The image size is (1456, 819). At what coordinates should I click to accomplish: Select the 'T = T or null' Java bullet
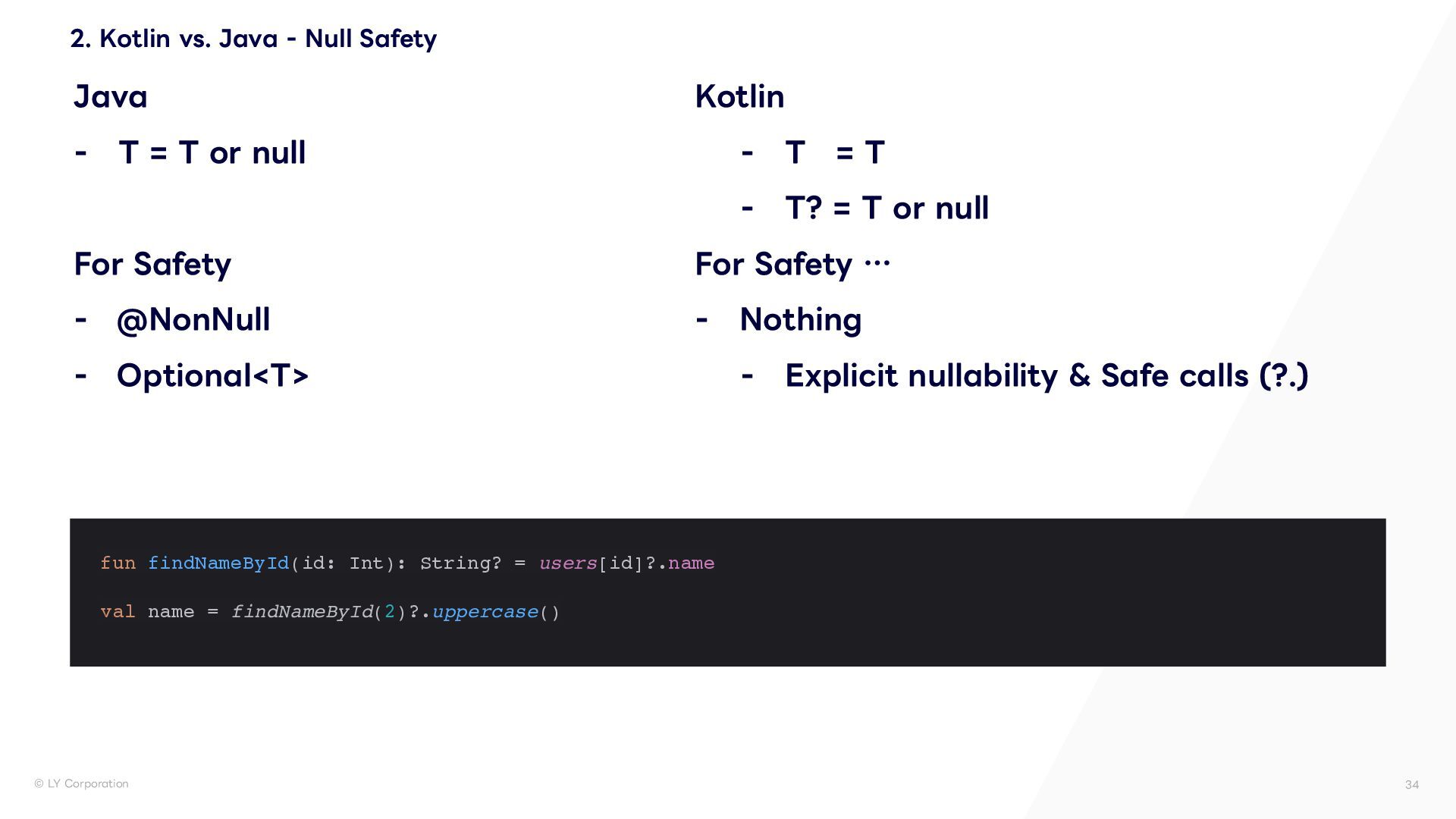(x=212, y=153)
